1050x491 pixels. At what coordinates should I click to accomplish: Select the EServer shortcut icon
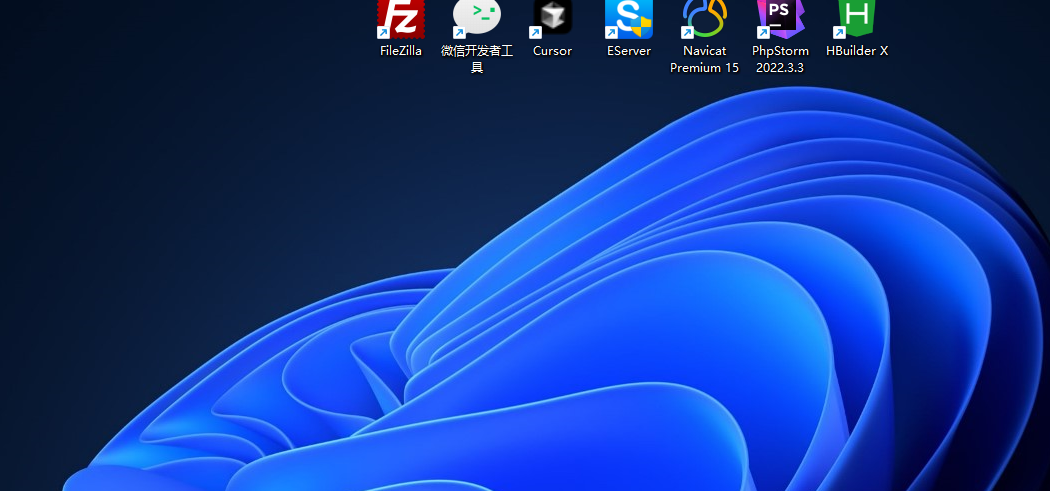tap(629, 18)
